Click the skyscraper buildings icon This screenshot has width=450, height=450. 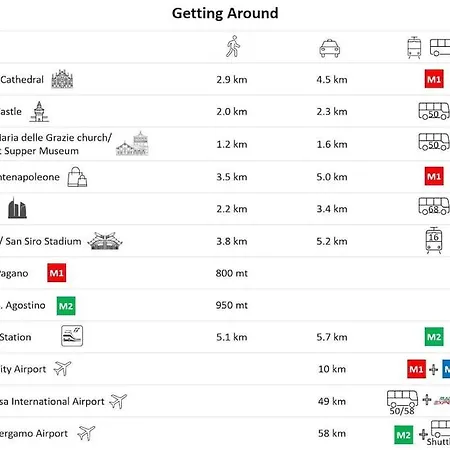[x=17, y=208]
